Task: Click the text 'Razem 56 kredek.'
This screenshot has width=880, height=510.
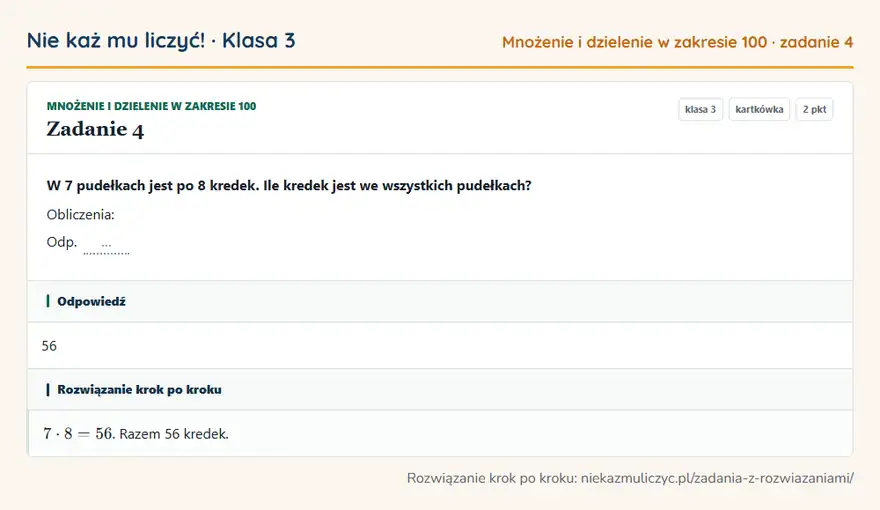Action: (x=174, y=434)
